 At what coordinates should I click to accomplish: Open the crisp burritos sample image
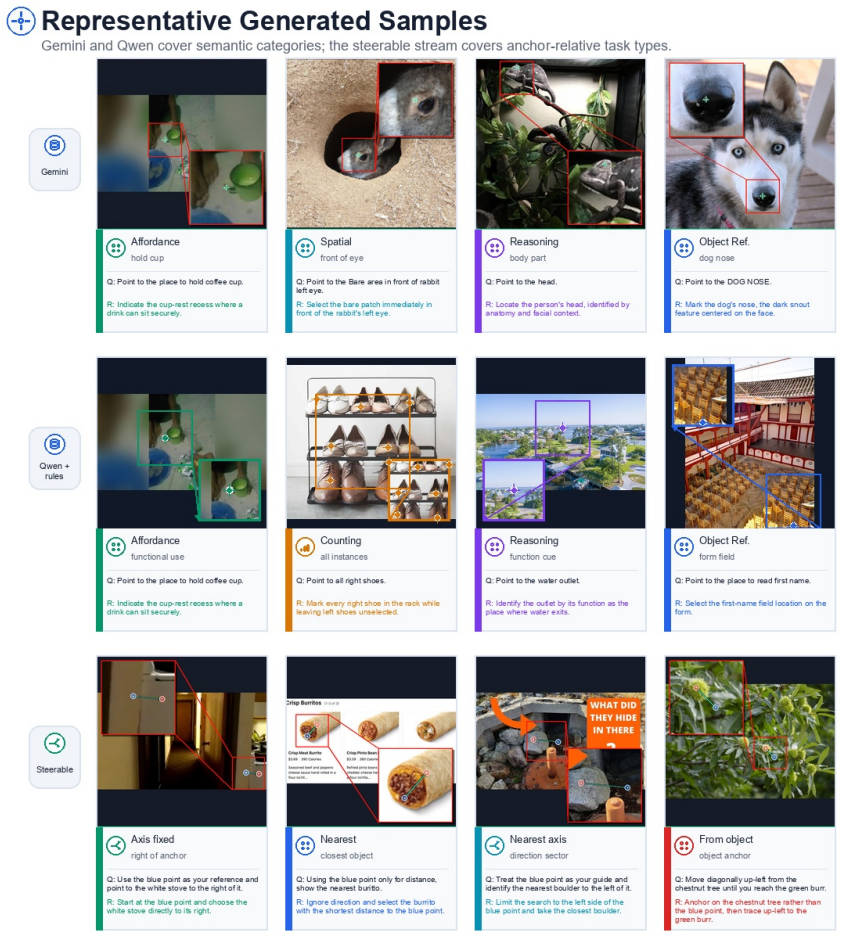371,741
